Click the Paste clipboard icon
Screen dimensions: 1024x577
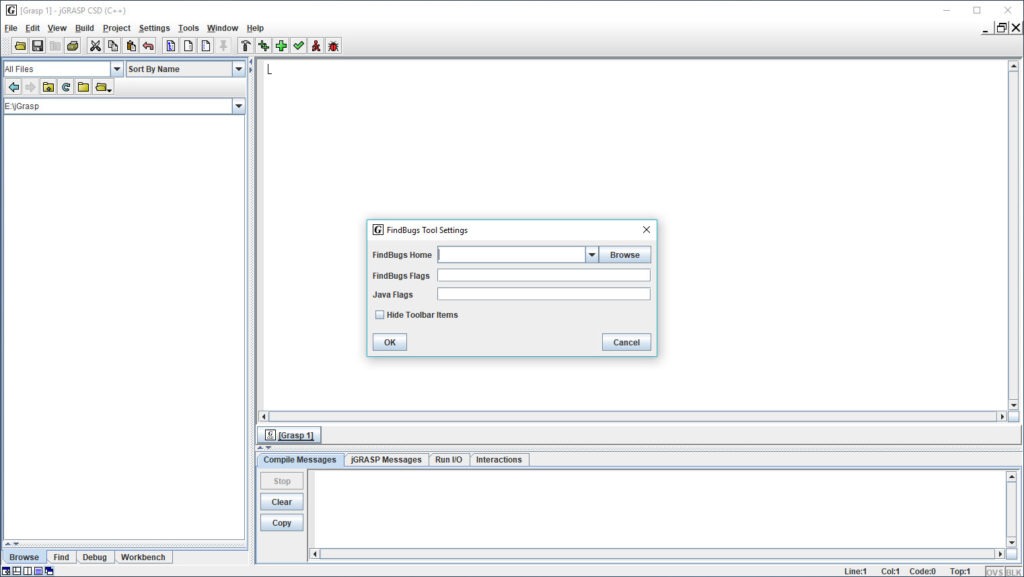131,46
